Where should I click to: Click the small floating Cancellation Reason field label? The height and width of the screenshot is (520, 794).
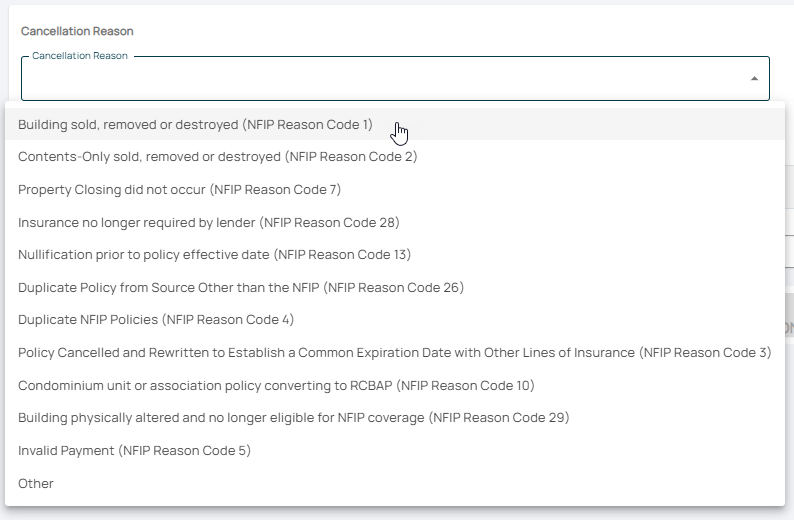[80, 56]
